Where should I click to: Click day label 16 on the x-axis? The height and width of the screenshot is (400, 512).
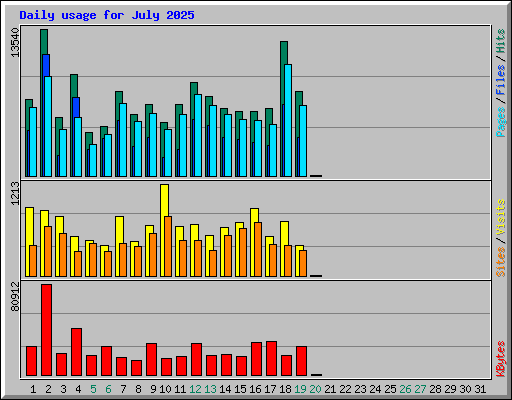[255, 389]
